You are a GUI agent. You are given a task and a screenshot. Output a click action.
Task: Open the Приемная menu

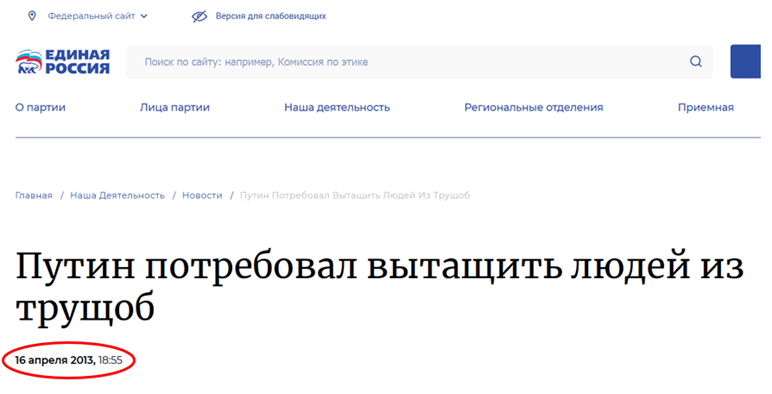pyautogui.click(x=706, y=107)
